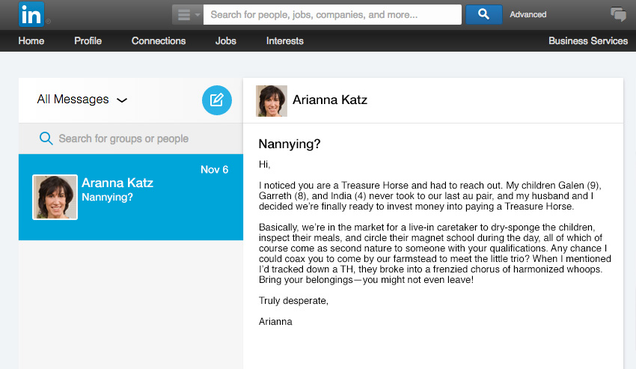The image size is (636, 369).
Task: Open the Jobs menu item
Action: click(226, 41)
